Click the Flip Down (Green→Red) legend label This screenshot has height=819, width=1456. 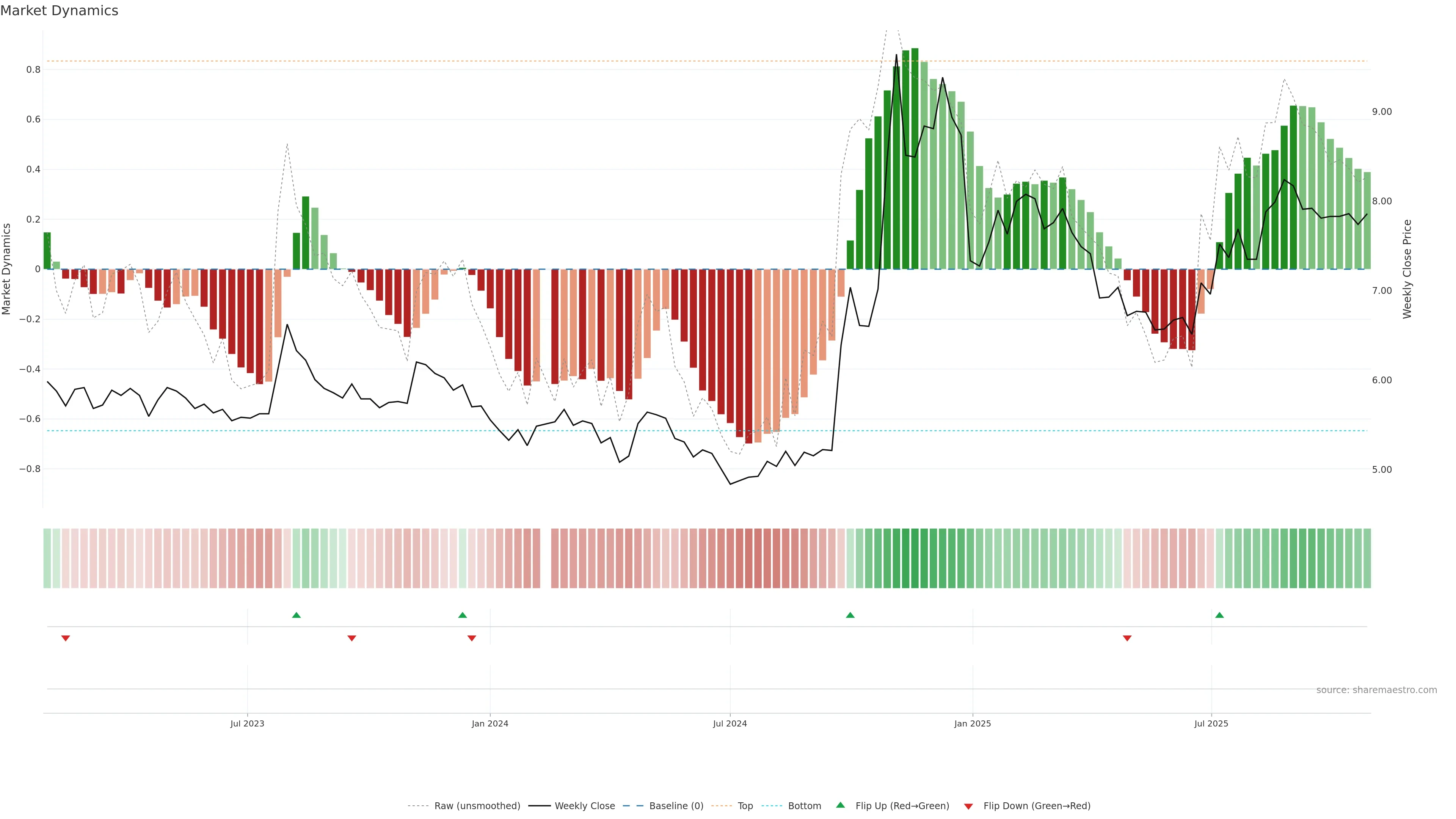coord(1037,806)
